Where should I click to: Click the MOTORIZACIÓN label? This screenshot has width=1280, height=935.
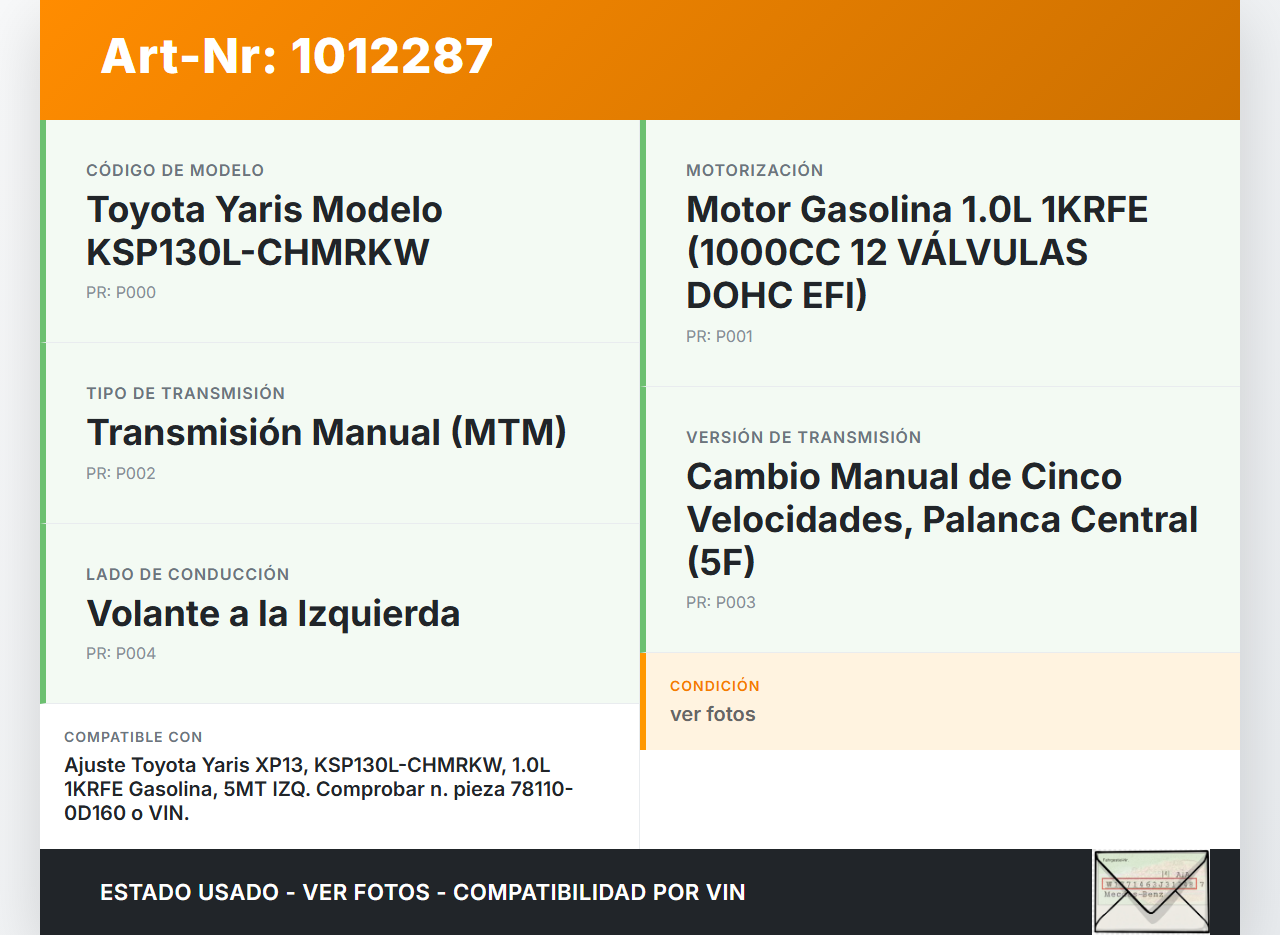pyautogui.click(x=754, y=171)
